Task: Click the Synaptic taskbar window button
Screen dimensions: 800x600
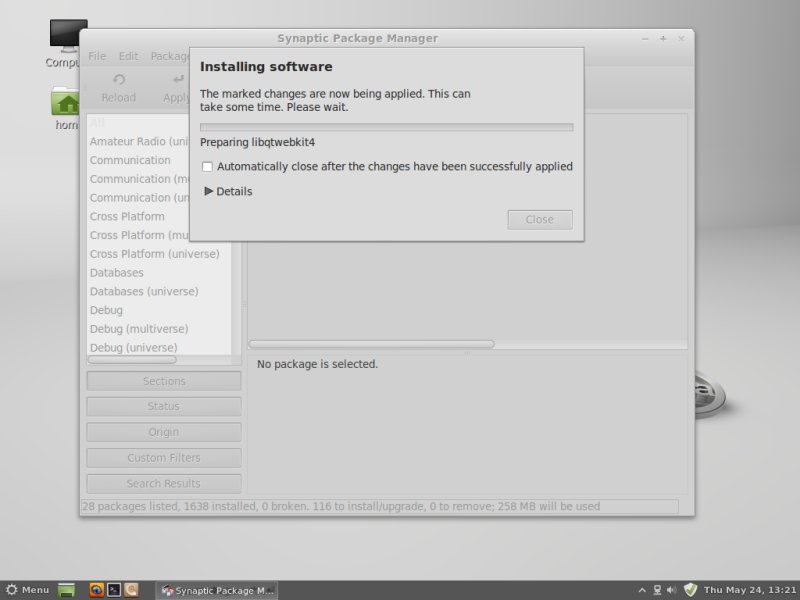Action: pyautogui.click(x=217, y=590)
